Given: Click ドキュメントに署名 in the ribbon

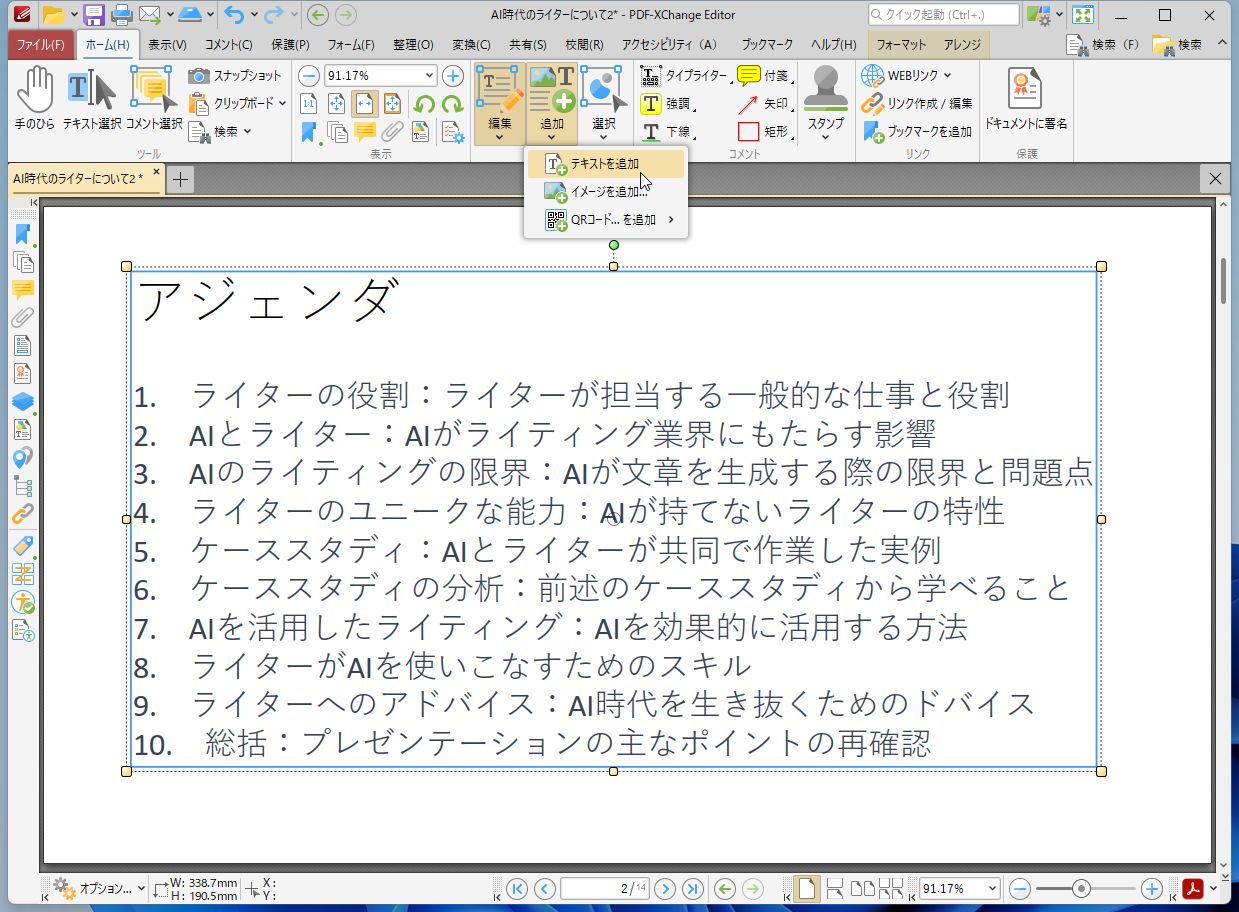Looking at the screenshot, I should 1023,98.
